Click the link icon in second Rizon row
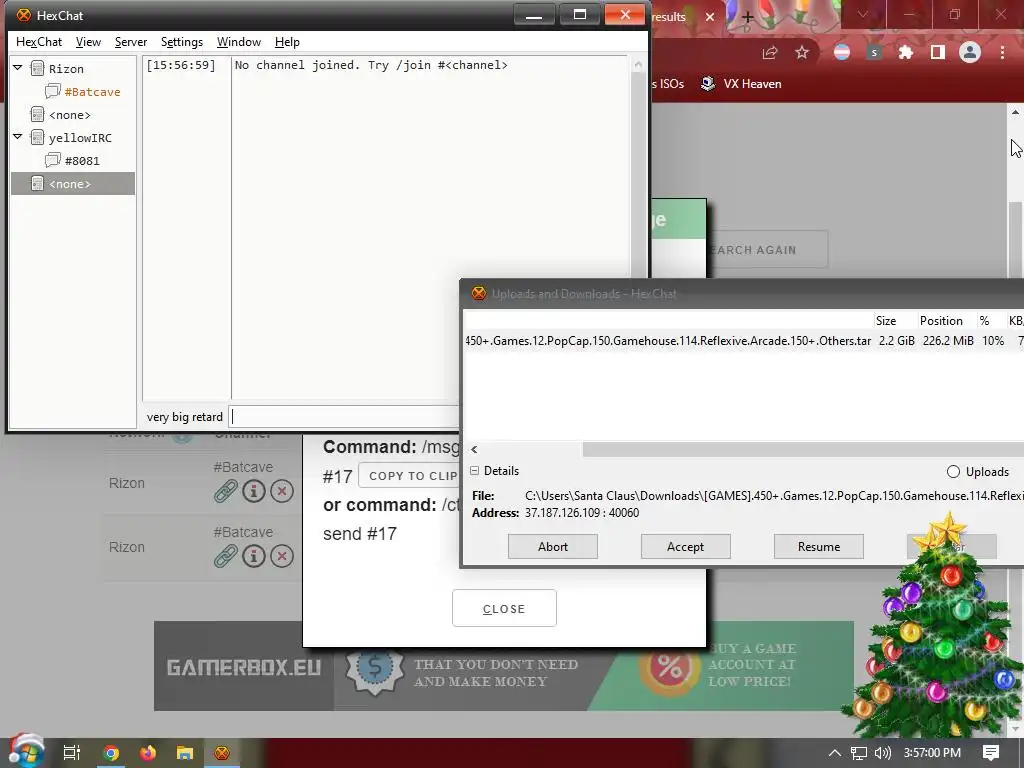 click(225, 556)
